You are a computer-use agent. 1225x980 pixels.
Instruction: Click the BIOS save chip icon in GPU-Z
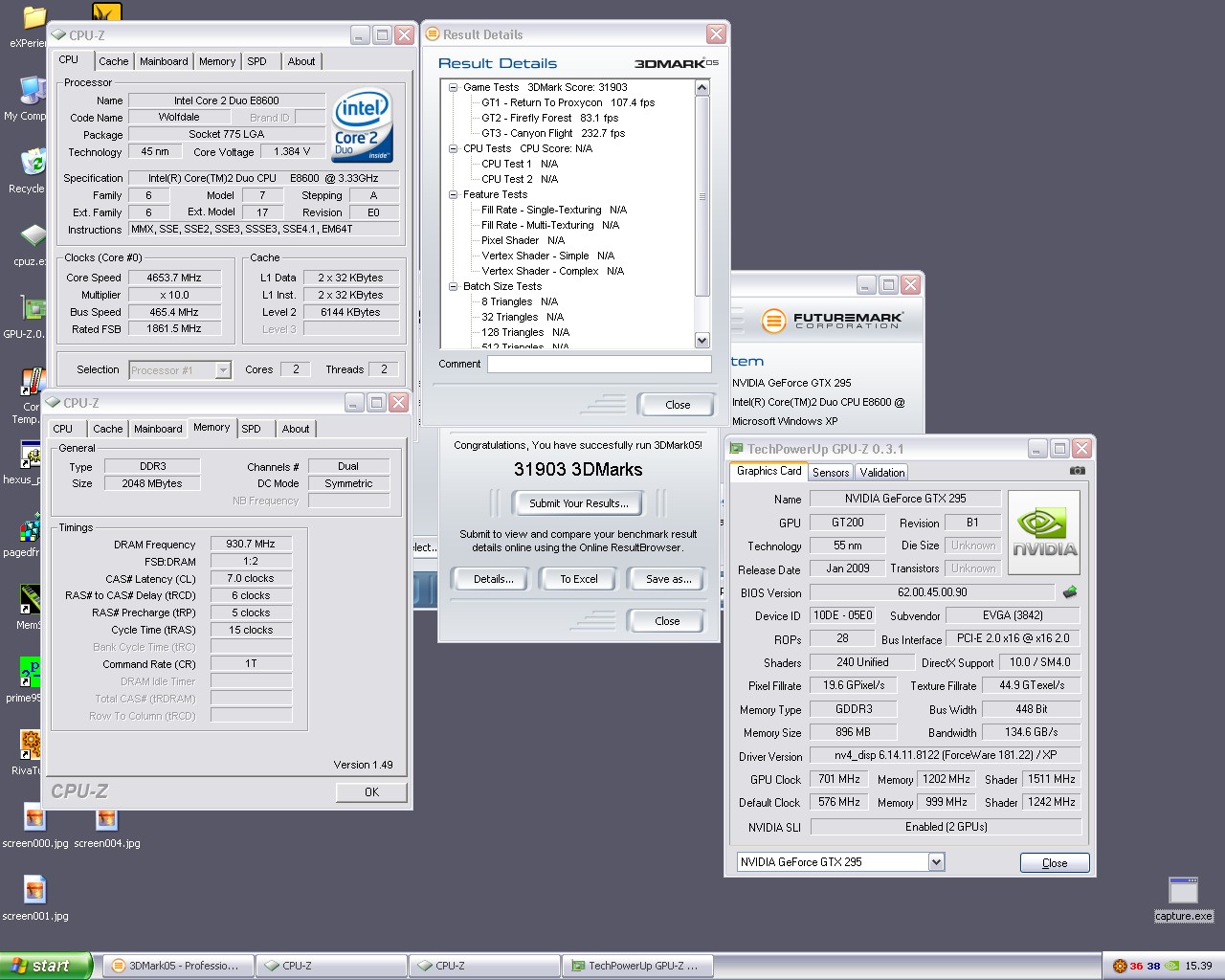pos(1069,592)
